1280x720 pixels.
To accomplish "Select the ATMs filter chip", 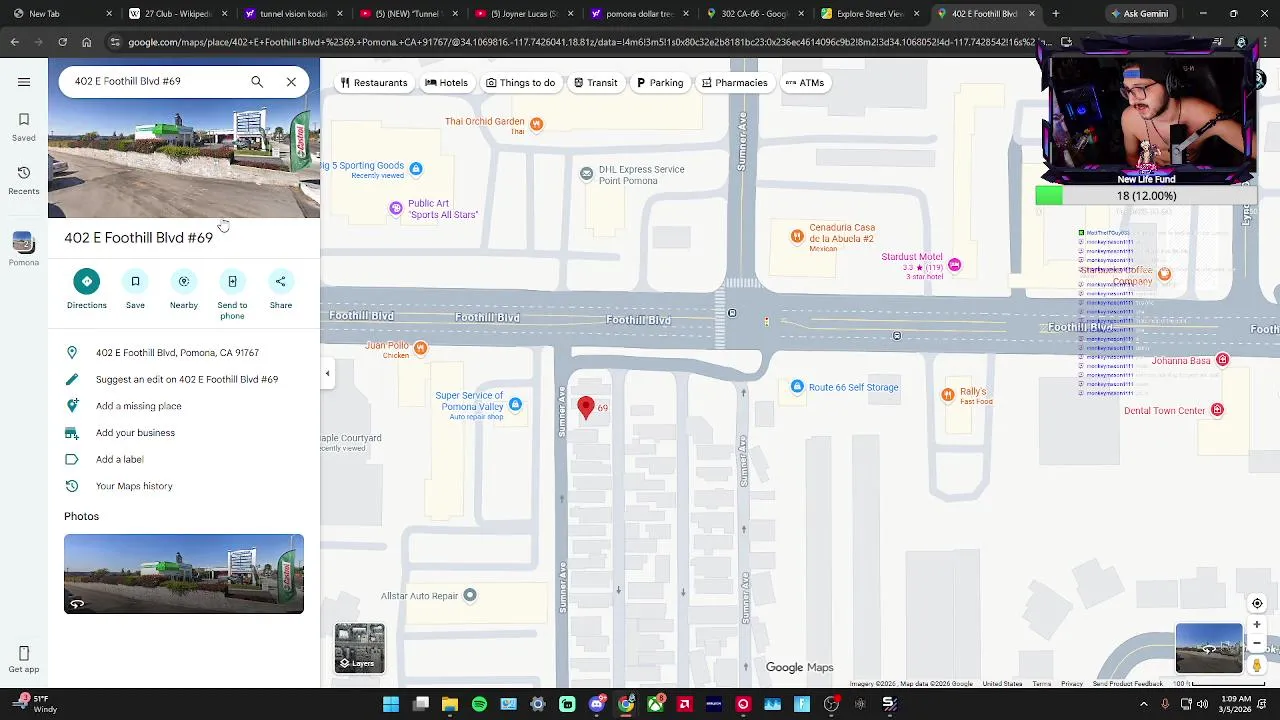I will (x=805, y=83).
